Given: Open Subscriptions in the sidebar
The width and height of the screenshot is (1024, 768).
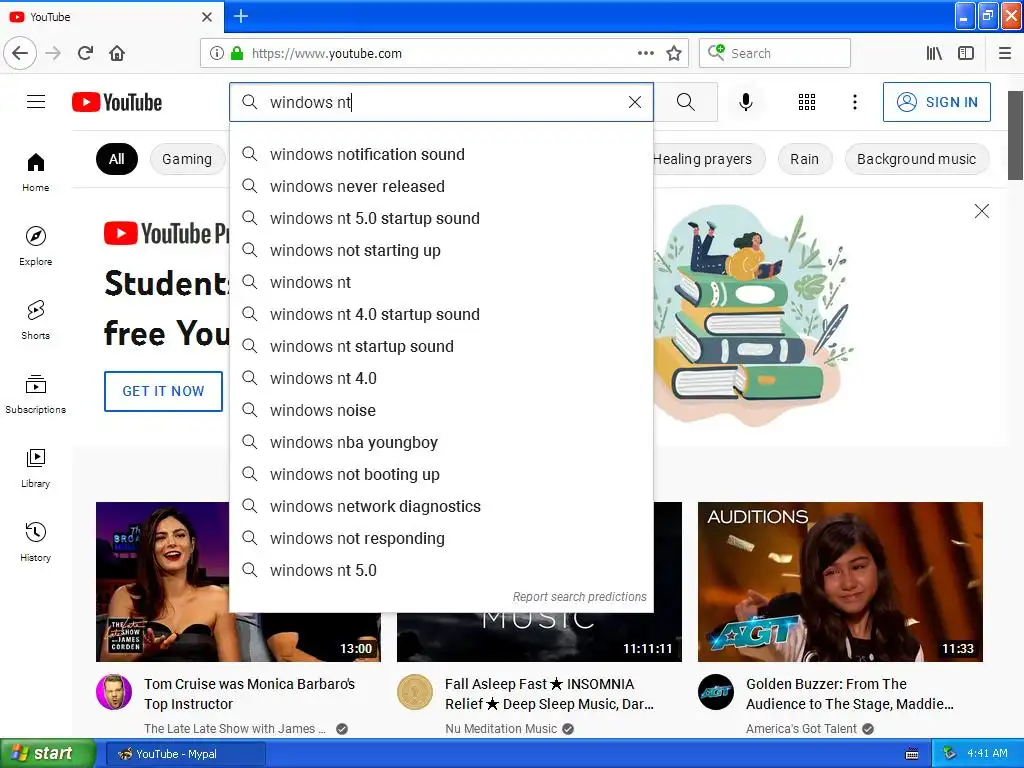Looking at the screenshot, I should (x=36, y=394).
